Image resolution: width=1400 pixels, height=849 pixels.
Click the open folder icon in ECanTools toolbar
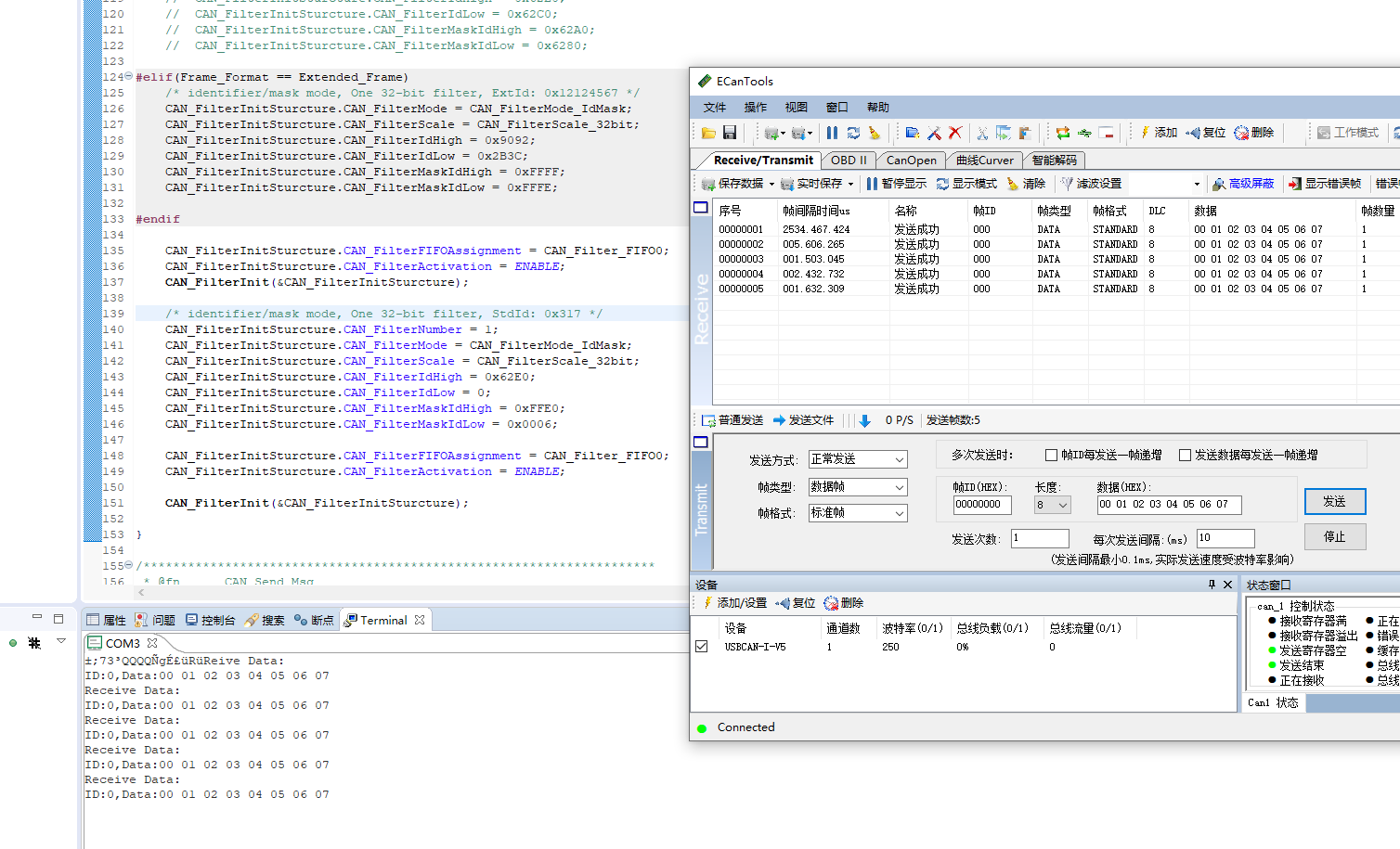(708, 133)
